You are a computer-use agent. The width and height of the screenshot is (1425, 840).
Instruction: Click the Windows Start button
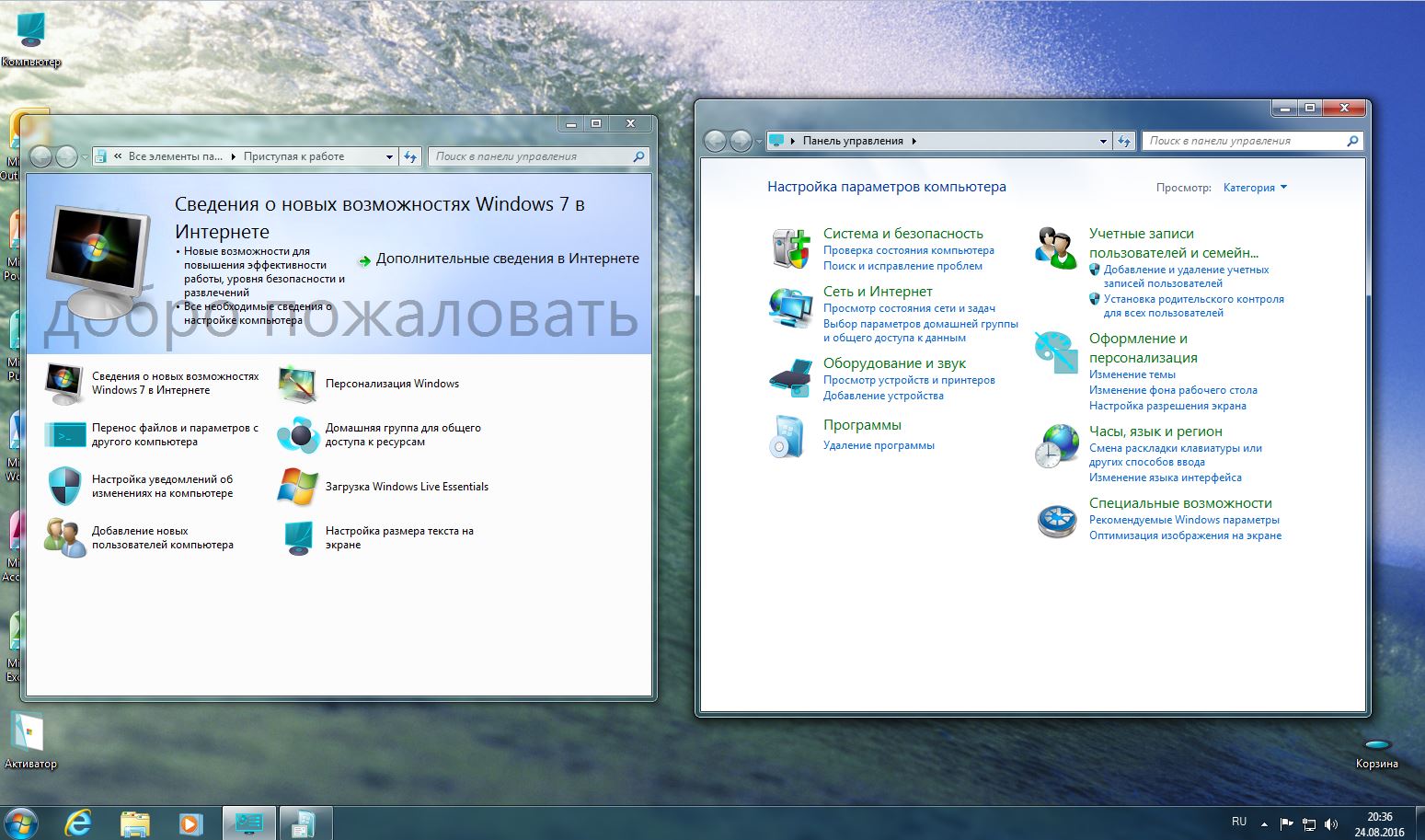(21, 823)
